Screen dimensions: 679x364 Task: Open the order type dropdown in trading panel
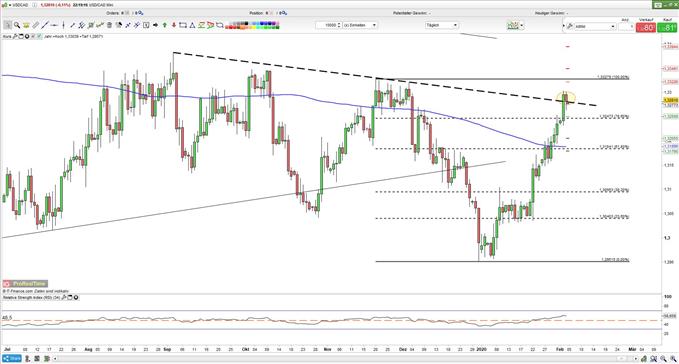click(595, 26)
